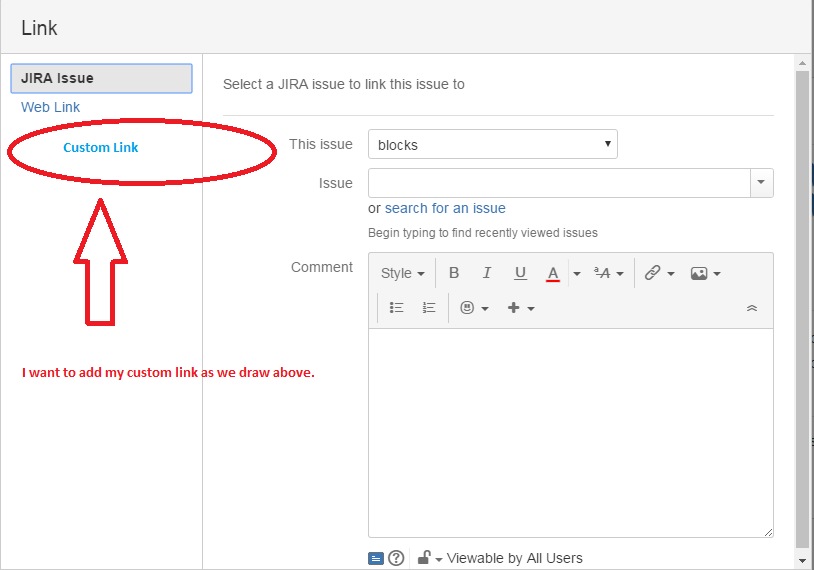Image resolution: width=814 pixels, height=570 pixels.
Task: Open the Style dropdown
Action: [x=402, y=273]
